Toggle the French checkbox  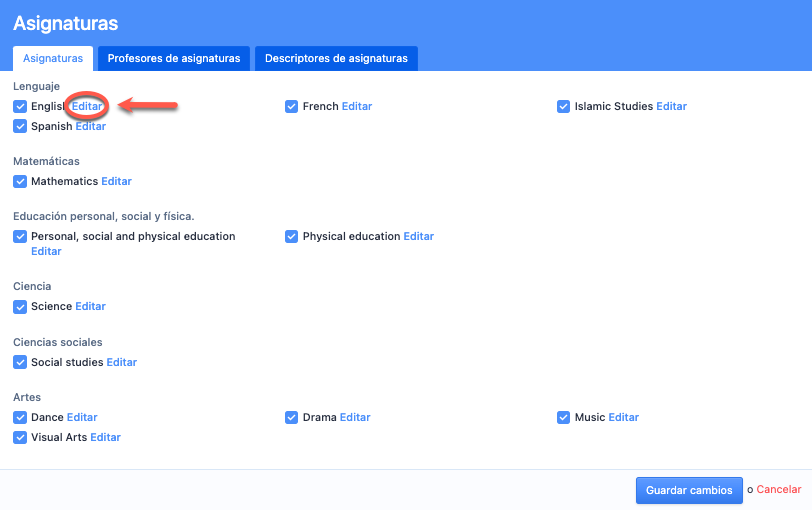[292, 107]
